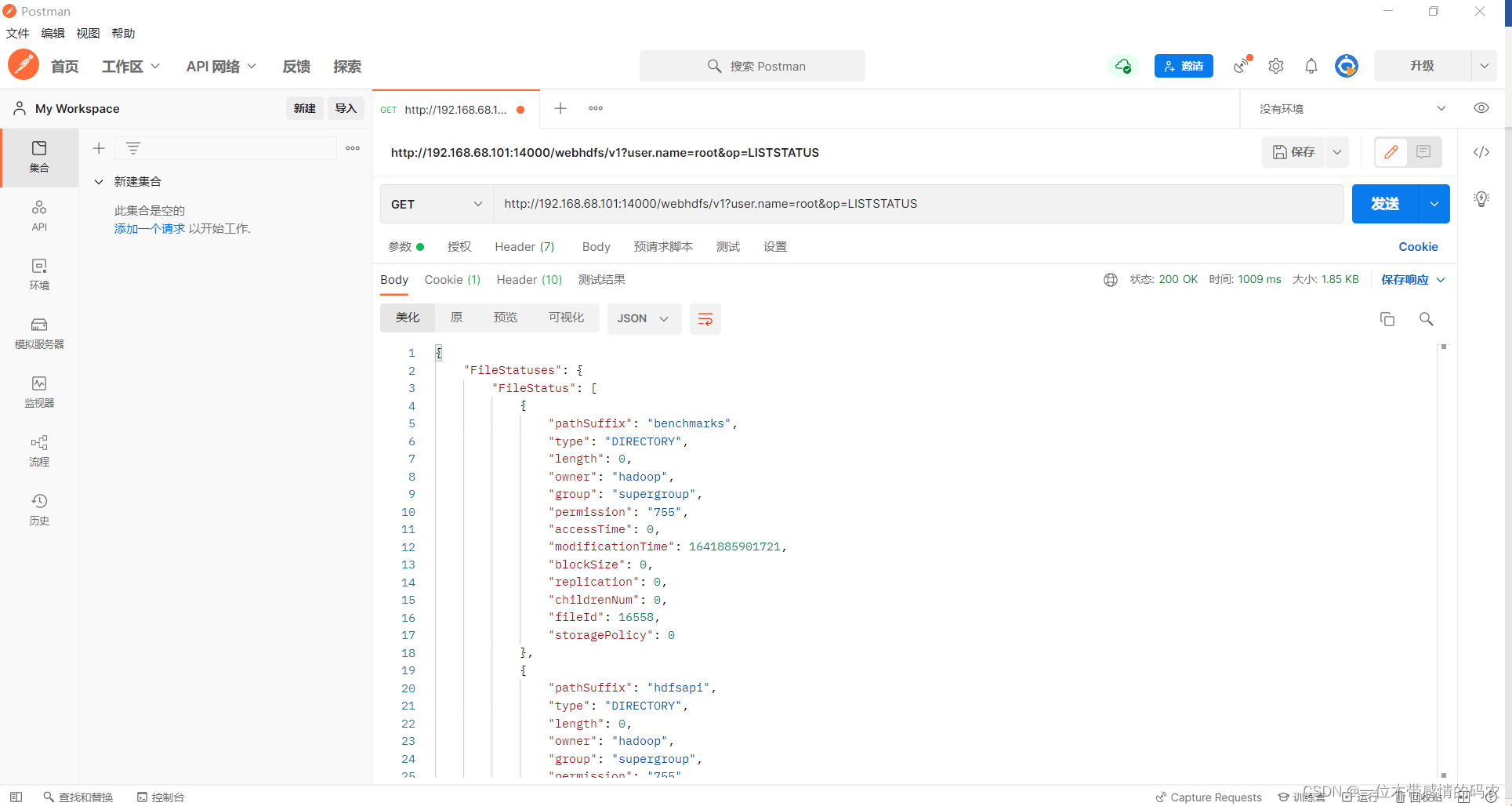Screen dimensions: 1512x806
Task: Copy the response body with copy icon
Action: pyautogui.click(x=1387, y=319)
